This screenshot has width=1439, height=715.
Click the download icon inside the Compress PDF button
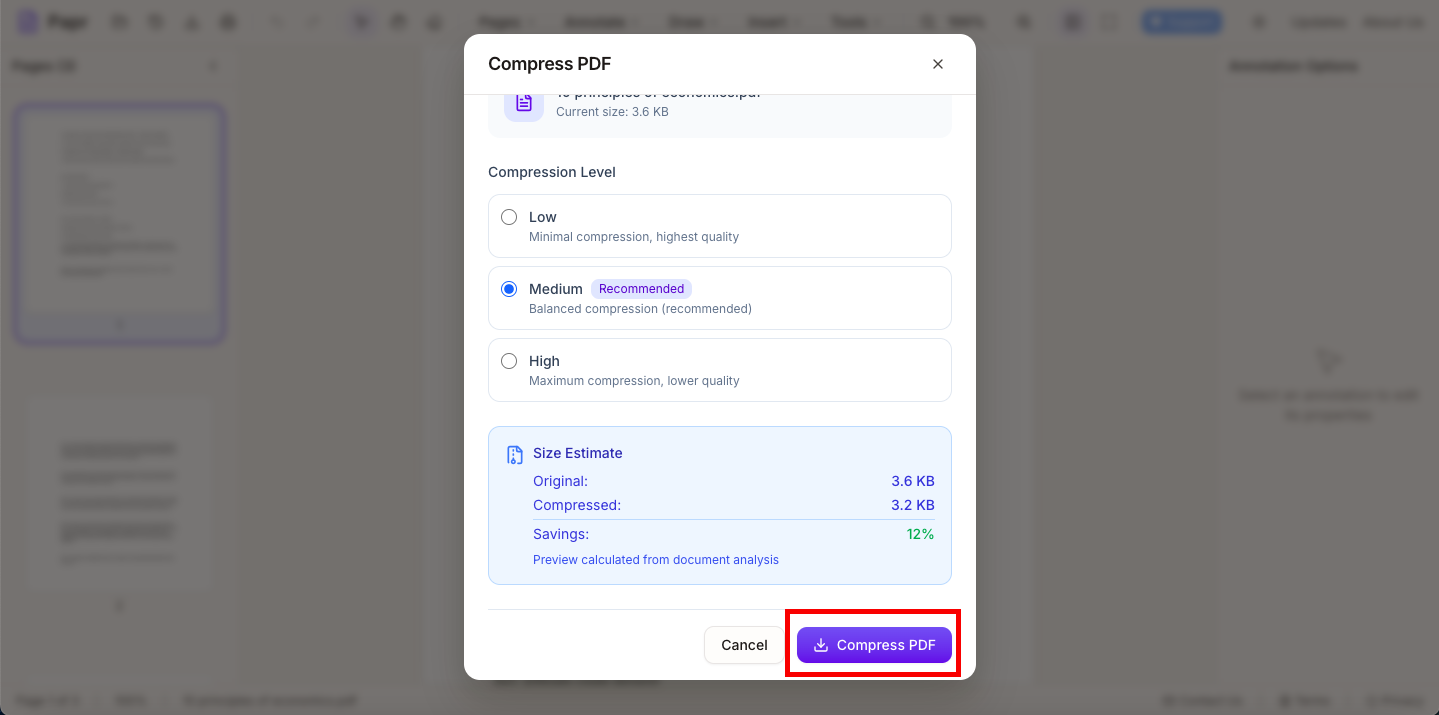click(x=820, y=645)
